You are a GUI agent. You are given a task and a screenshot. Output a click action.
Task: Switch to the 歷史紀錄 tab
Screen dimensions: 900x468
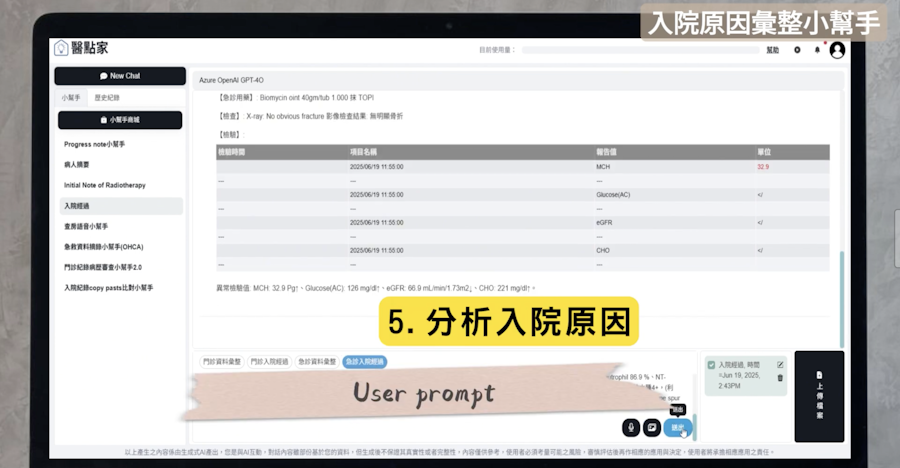tap(107, 98)
